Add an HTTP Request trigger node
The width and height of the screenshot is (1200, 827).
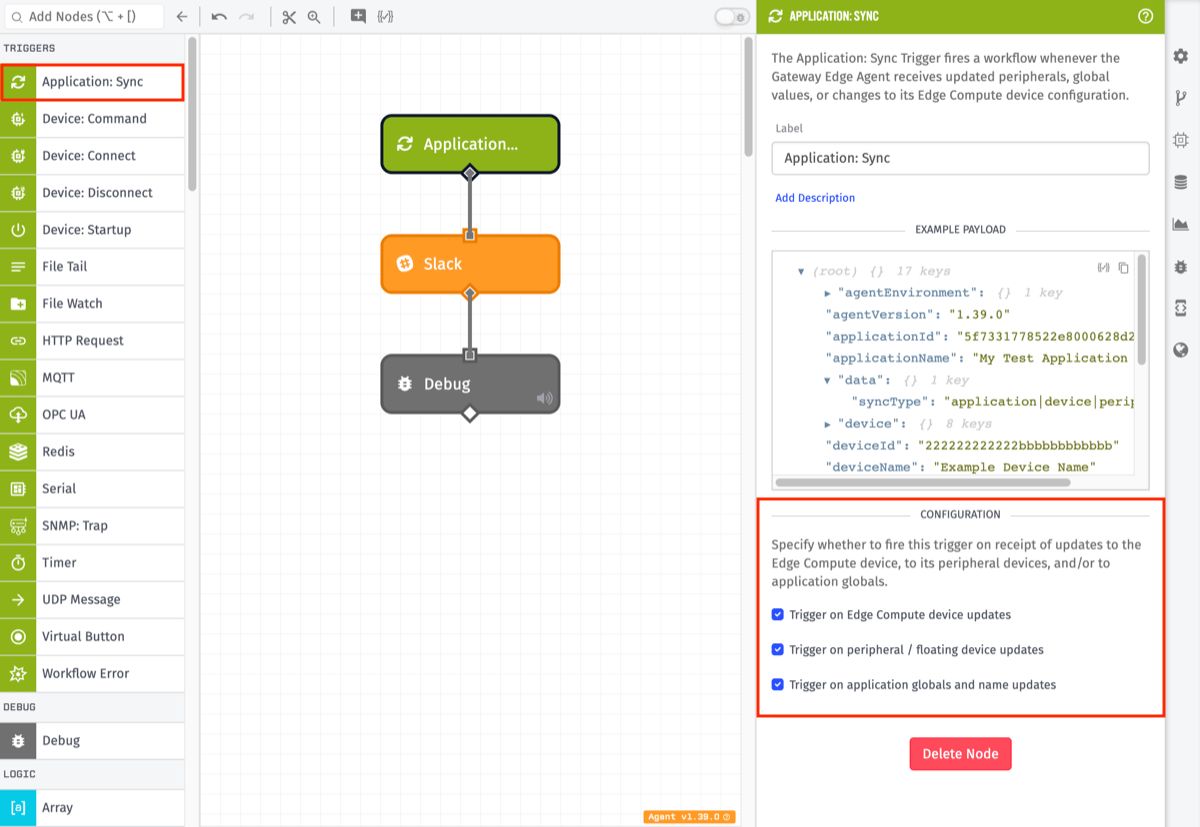92,341
